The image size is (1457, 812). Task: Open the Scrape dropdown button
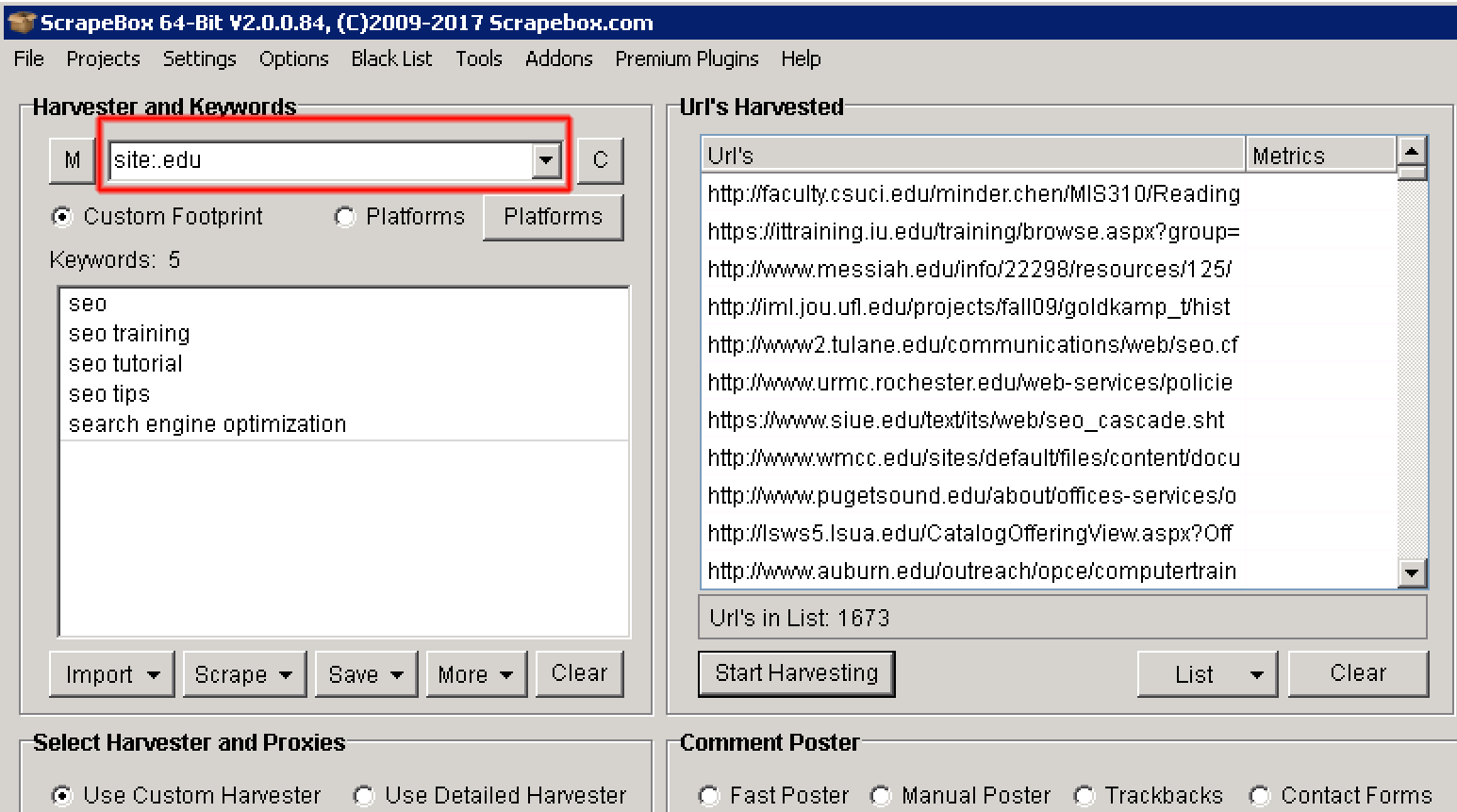244,674
